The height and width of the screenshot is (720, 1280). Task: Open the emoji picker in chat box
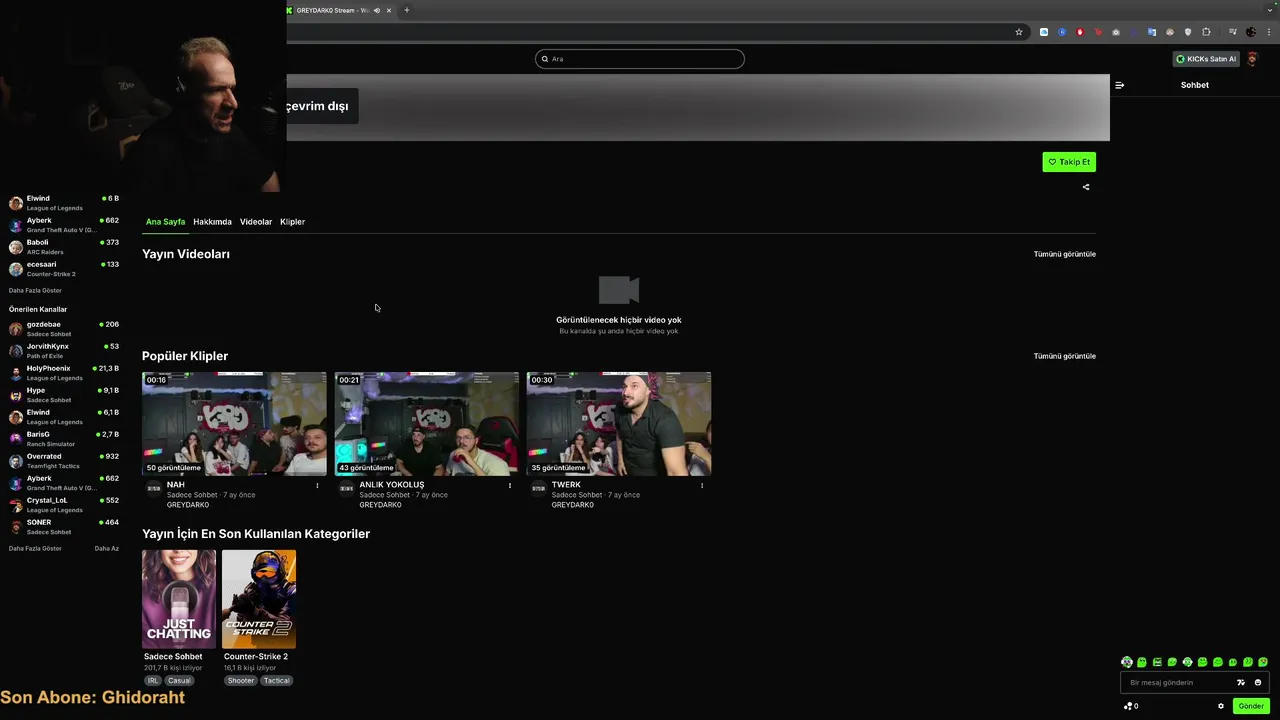tap(1258, 682)
